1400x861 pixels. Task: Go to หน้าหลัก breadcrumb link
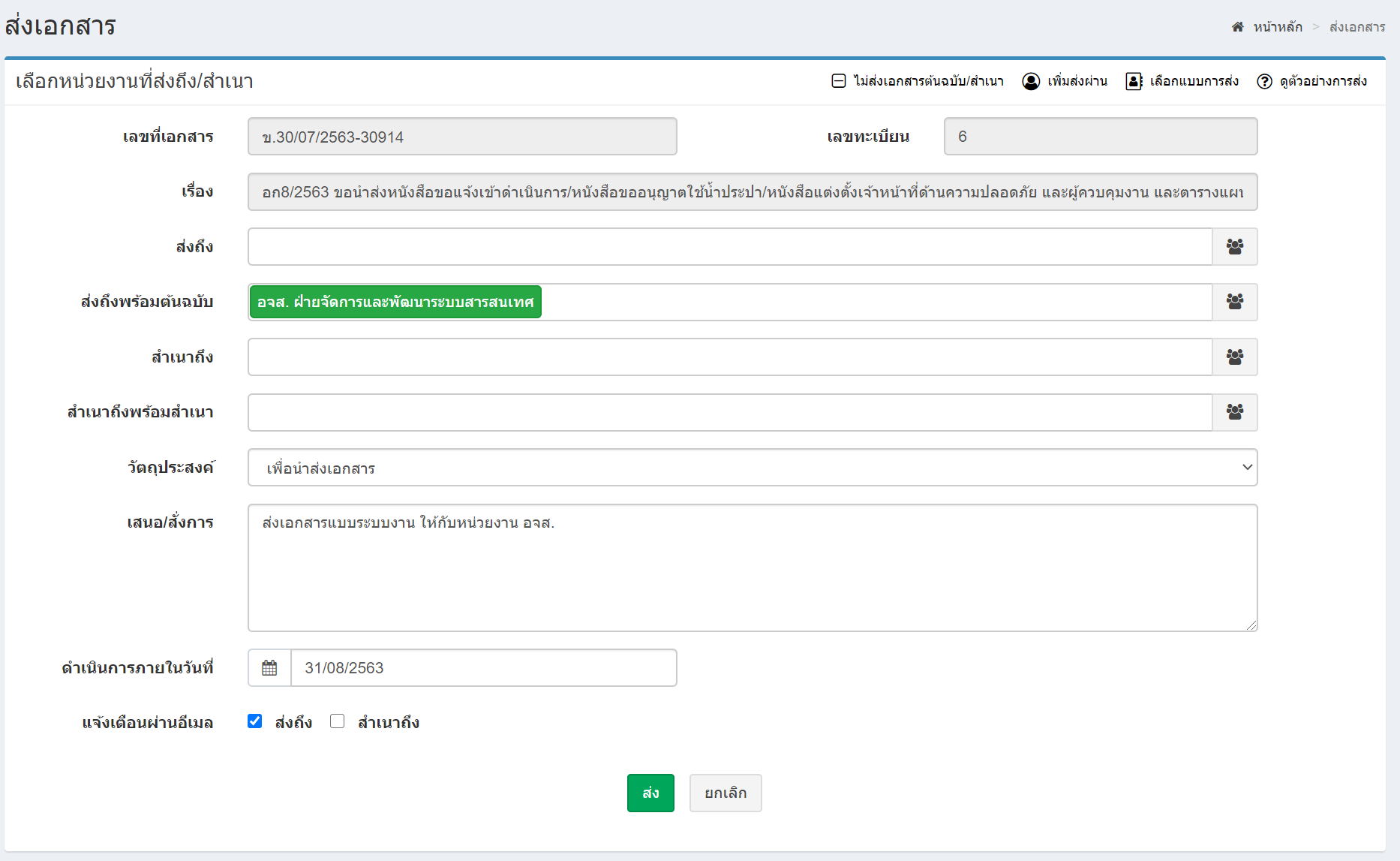[x=1278, y=27]
